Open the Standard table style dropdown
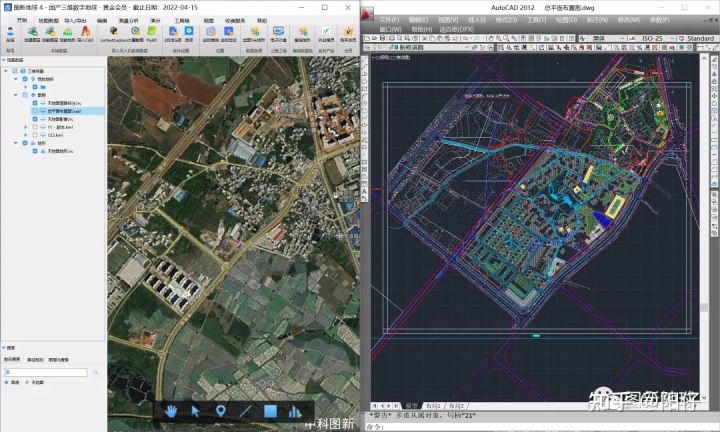Image resolution: width=720 pixels, height=432 pixels. (x=699, y=38)
